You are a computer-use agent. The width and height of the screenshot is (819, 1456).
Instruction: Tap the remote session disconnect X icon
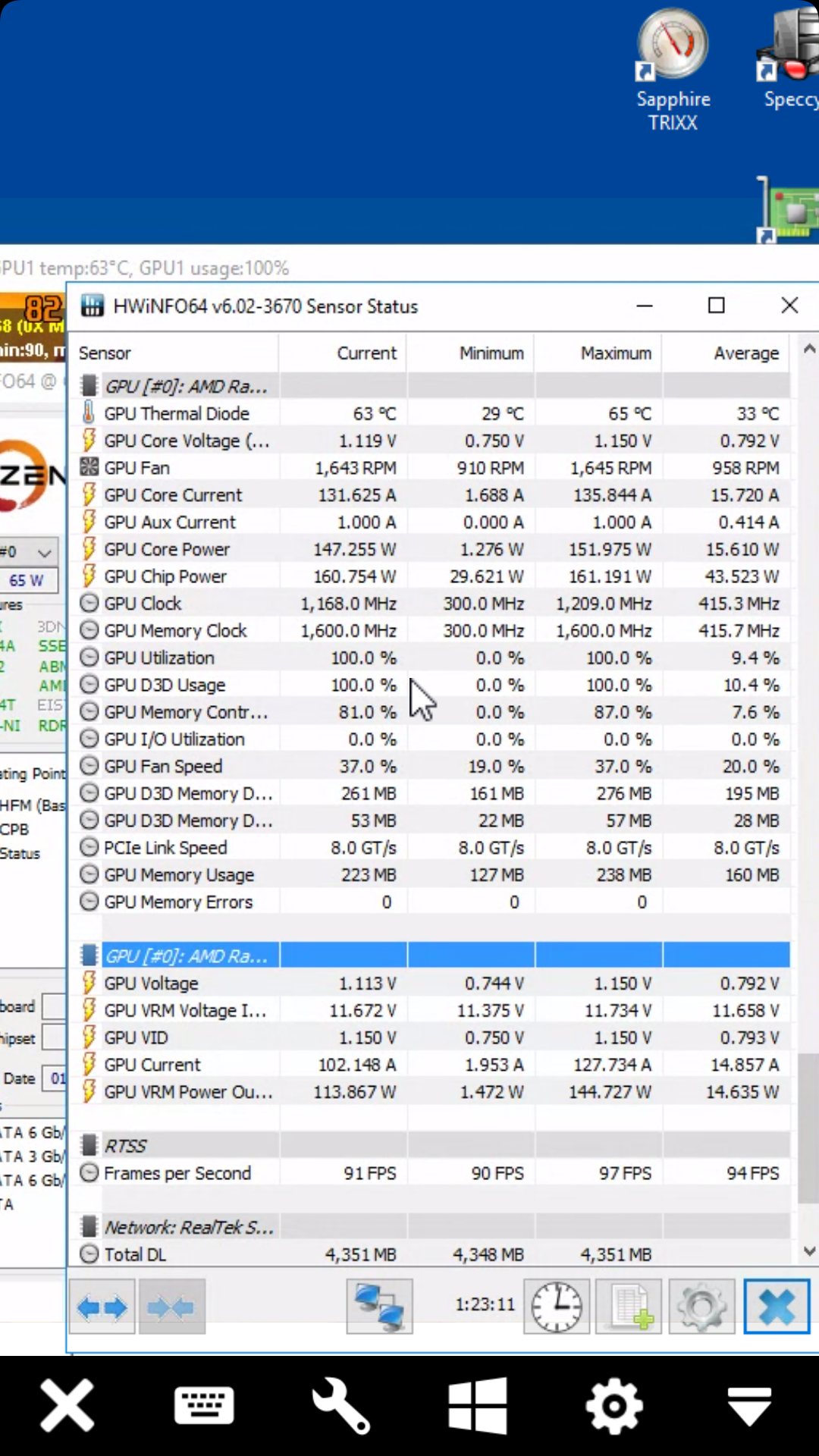(67, 1406)
